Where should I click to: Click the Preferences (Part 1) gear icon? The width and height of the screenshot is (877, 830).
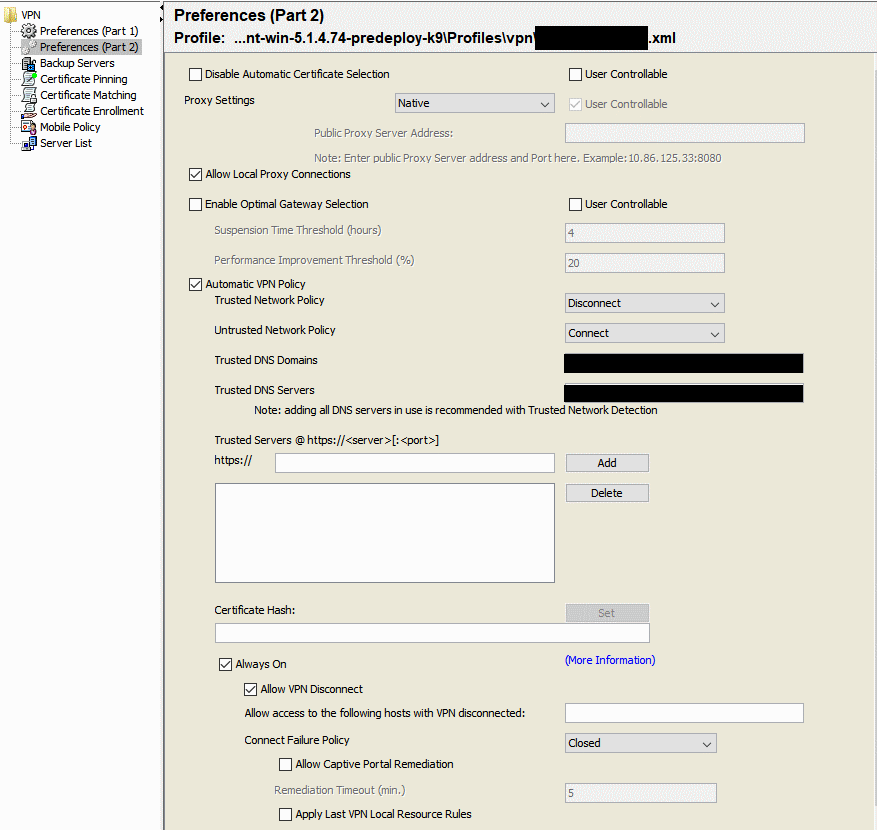point(29,31)
